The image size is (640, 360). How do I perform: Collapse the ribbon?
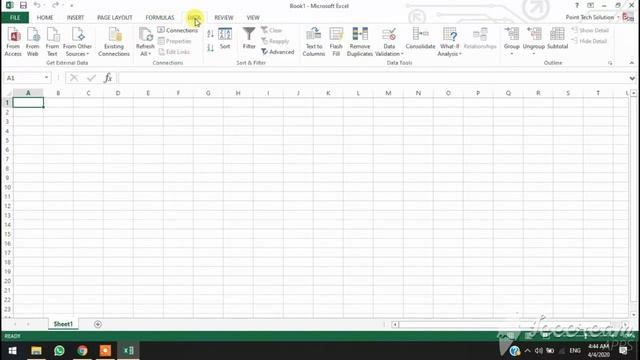pos(631,63)
